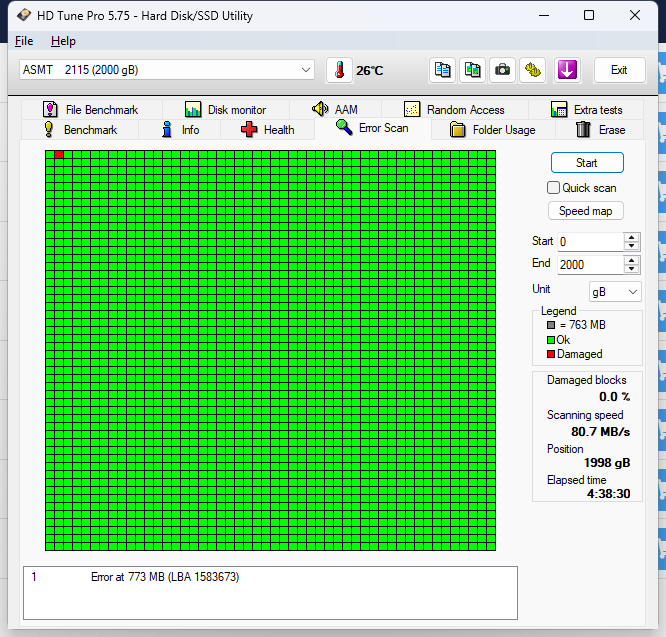Open the Extra tests tab
666x637 pixels.
point(587,110)
